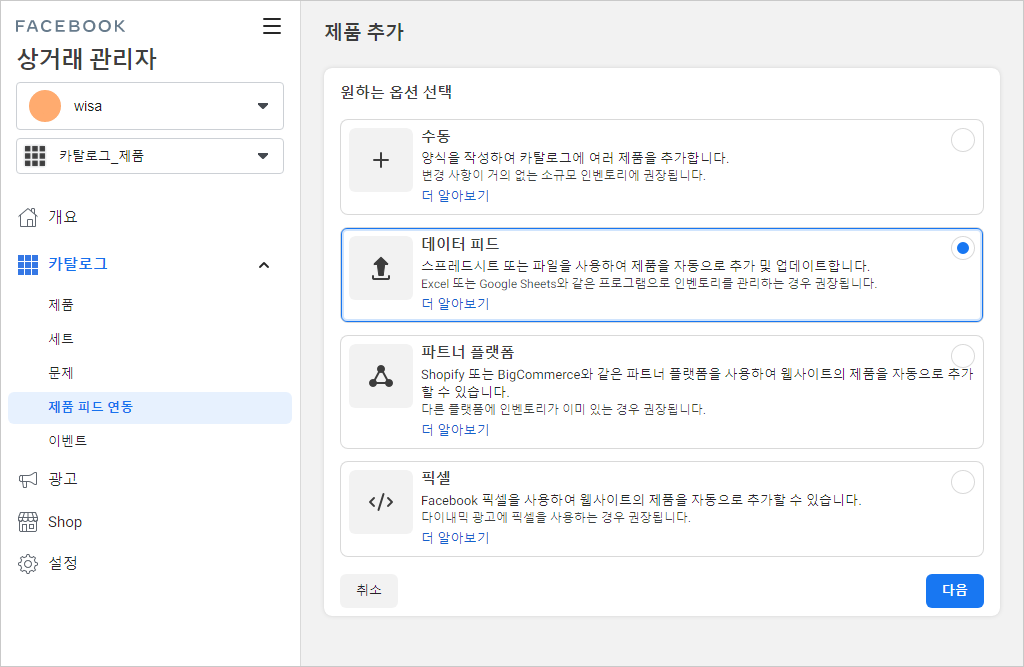Go to 광고 in the sidebar
Image resolution: width=1024 pixels, height=667 pixels.
pos(63,480)
